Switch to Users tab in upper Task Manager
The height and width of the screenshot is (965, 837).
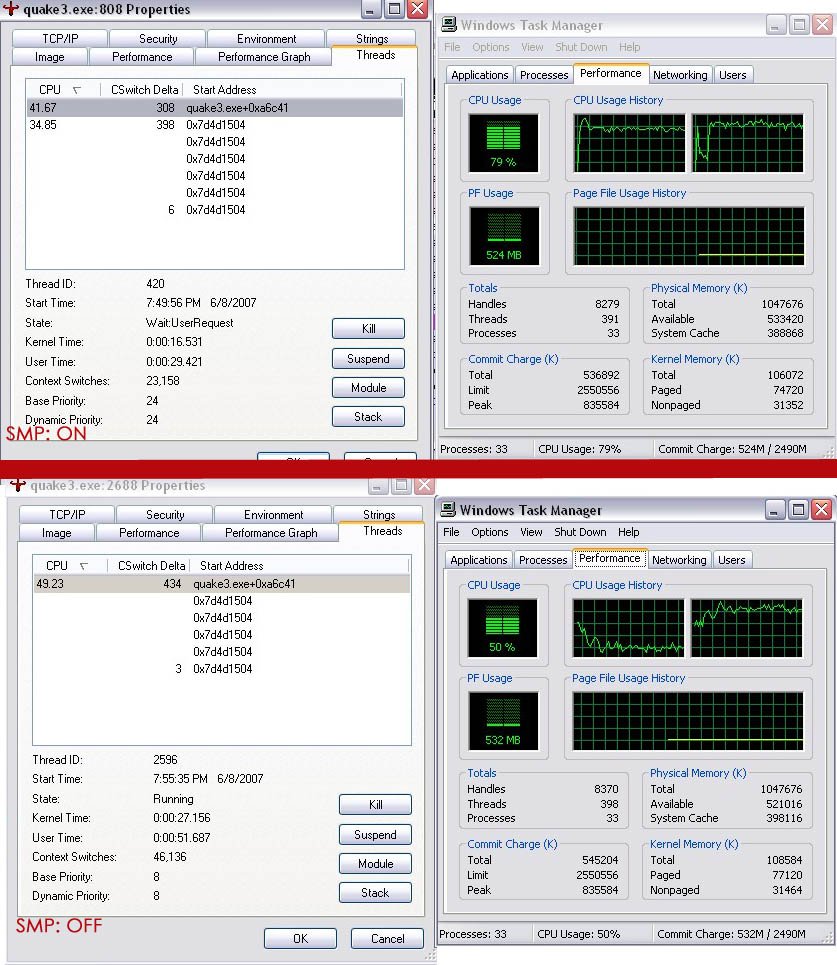(732, 74)
